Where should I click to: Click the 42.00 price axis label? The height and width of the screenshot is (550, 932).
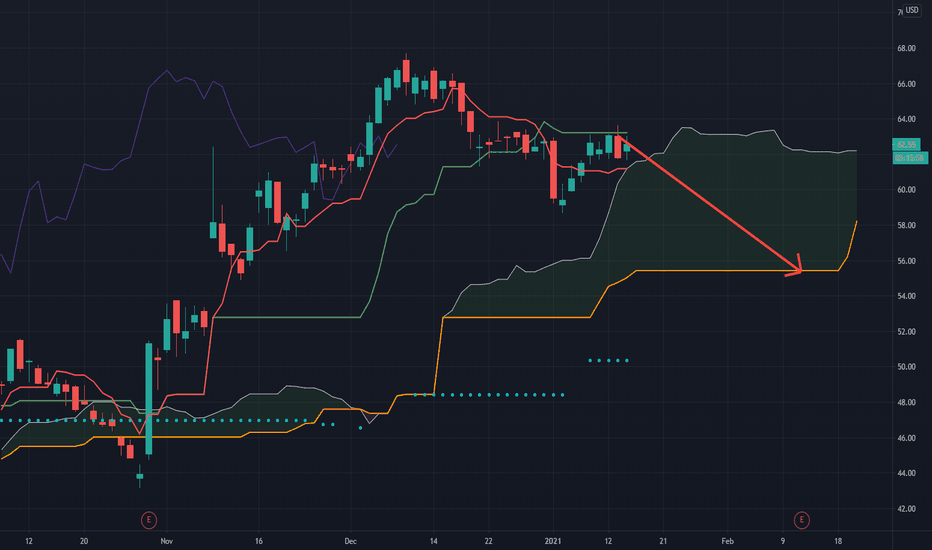pos(906,509)
